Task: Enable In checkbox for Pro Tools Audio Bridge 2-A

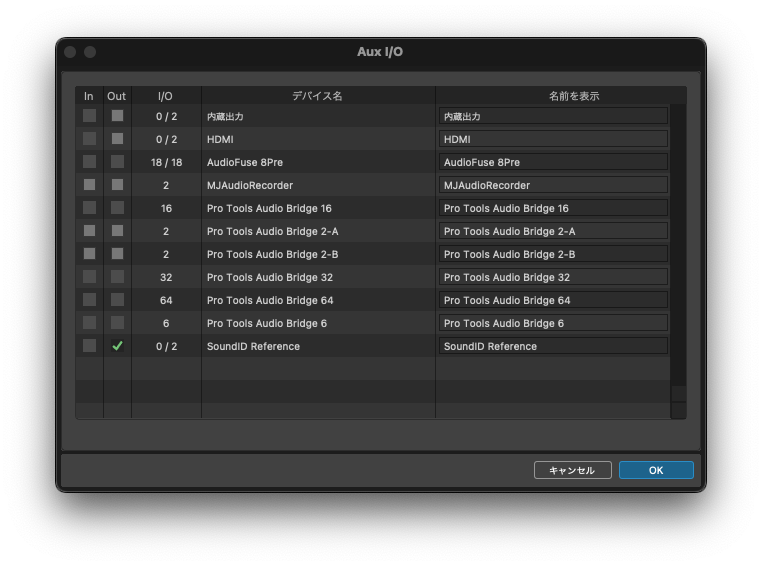Action: 90,231
